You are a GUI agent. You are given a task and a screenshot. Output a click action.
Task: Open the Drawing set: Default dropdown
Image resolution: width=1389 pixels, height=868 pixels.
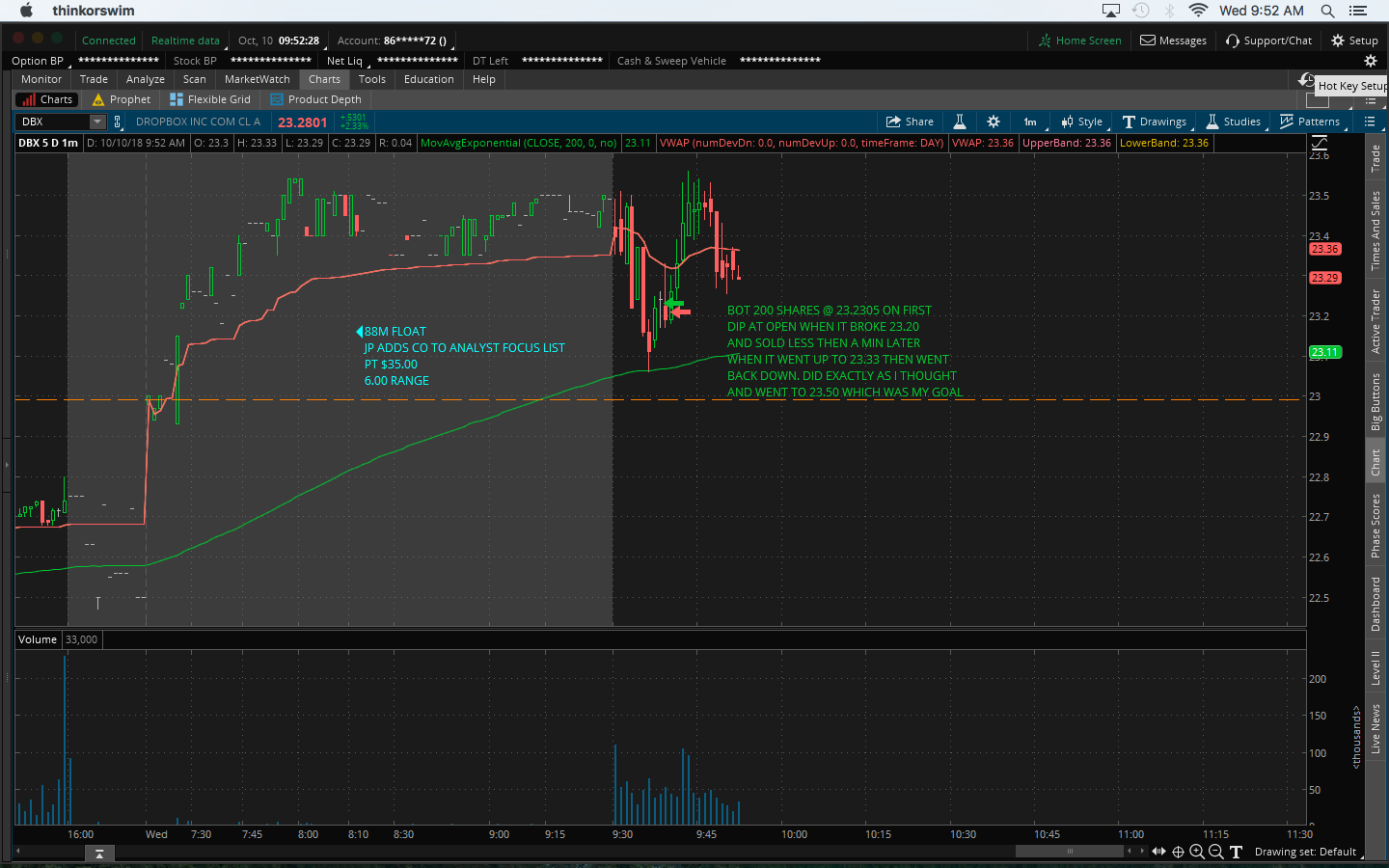tap(1306, 852)
